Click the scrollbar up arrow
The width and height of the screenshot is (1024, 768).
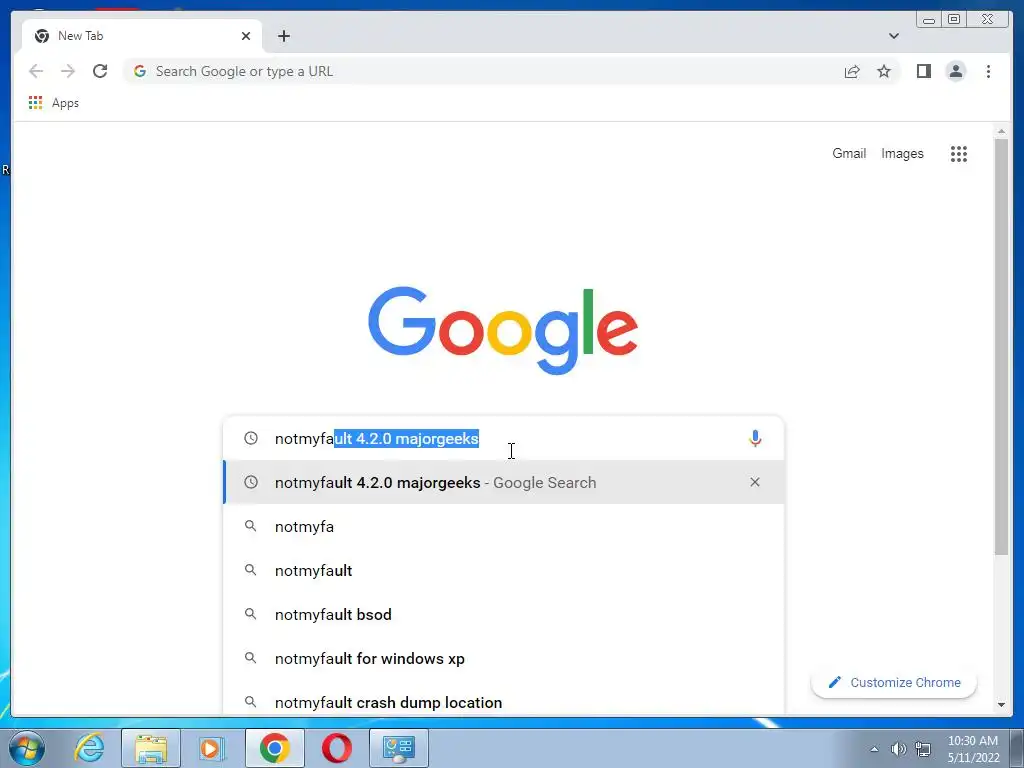[1001, 131]
